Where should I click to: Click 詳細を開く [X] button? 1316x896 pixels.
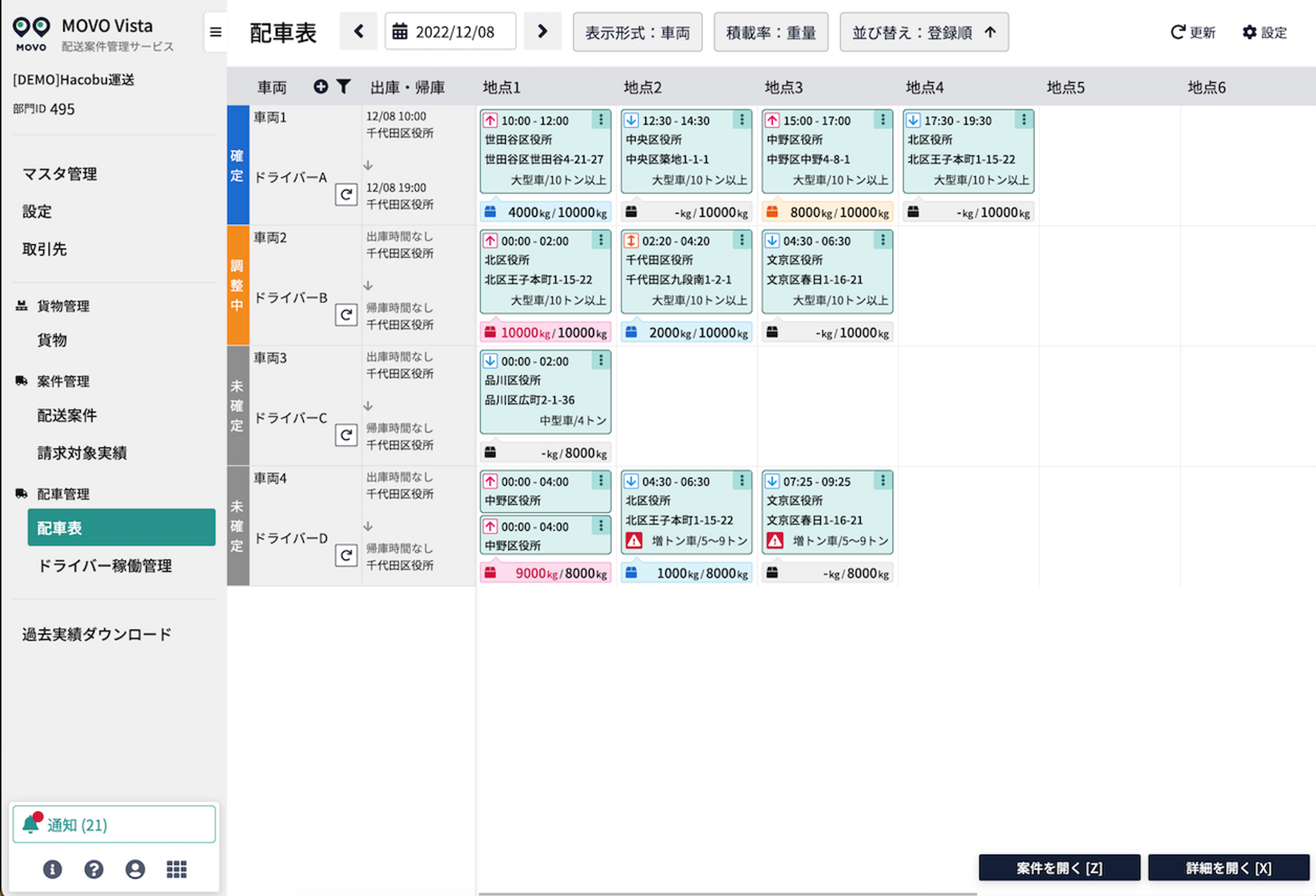[1228, 868]
